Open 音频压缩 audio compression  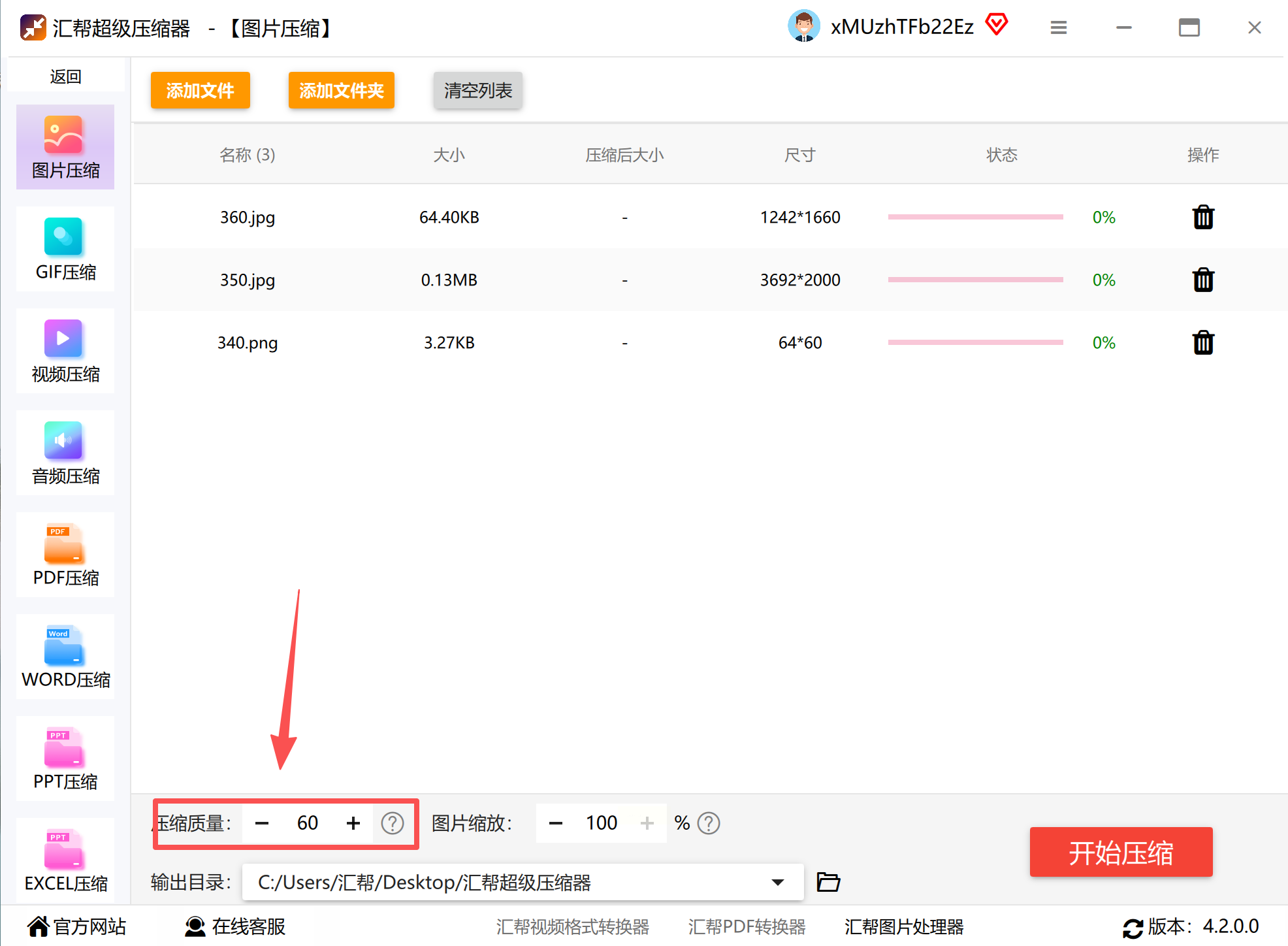pyautogui.click(x=65, y=453)
